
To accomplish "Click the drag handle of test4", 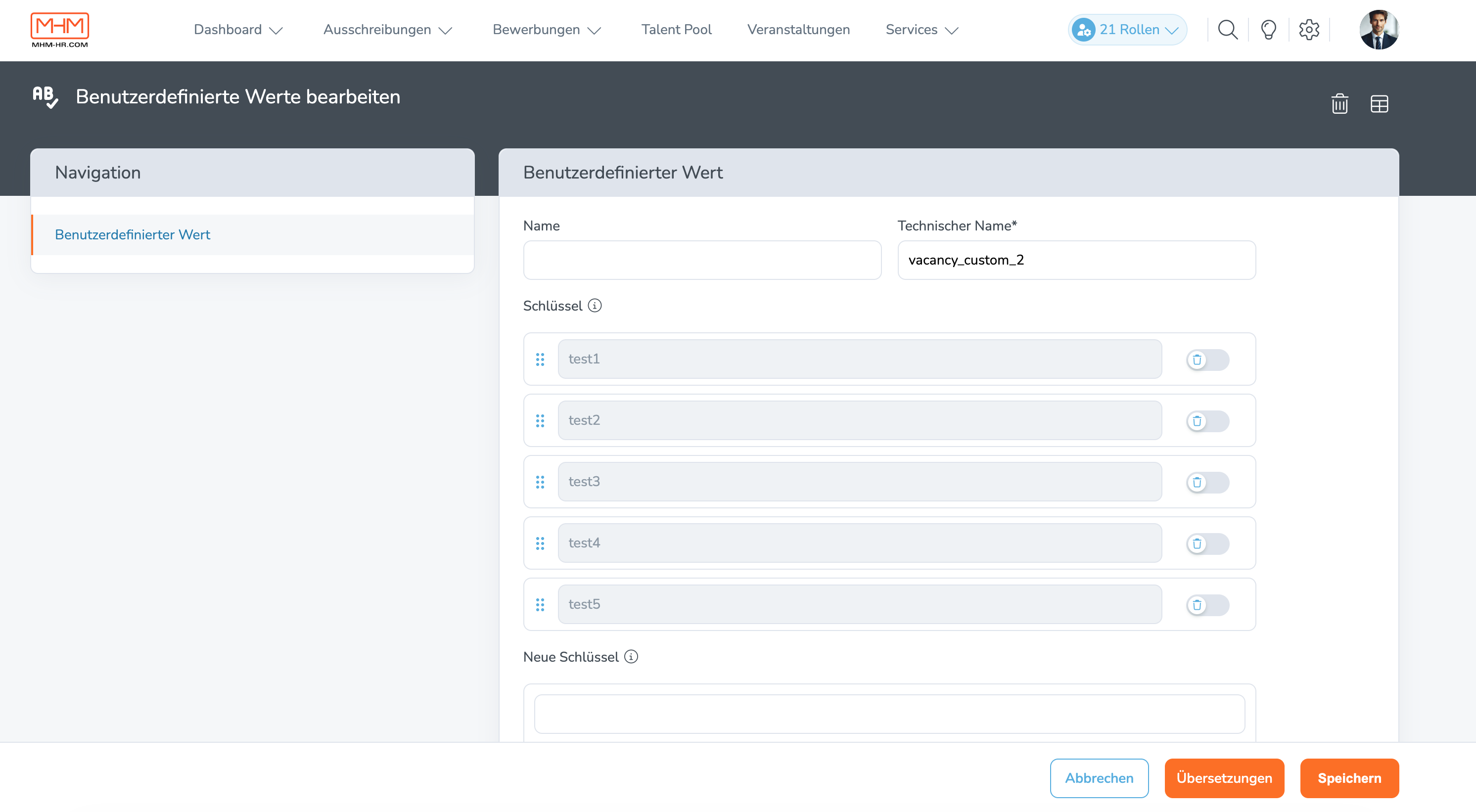I will [540, 543].
